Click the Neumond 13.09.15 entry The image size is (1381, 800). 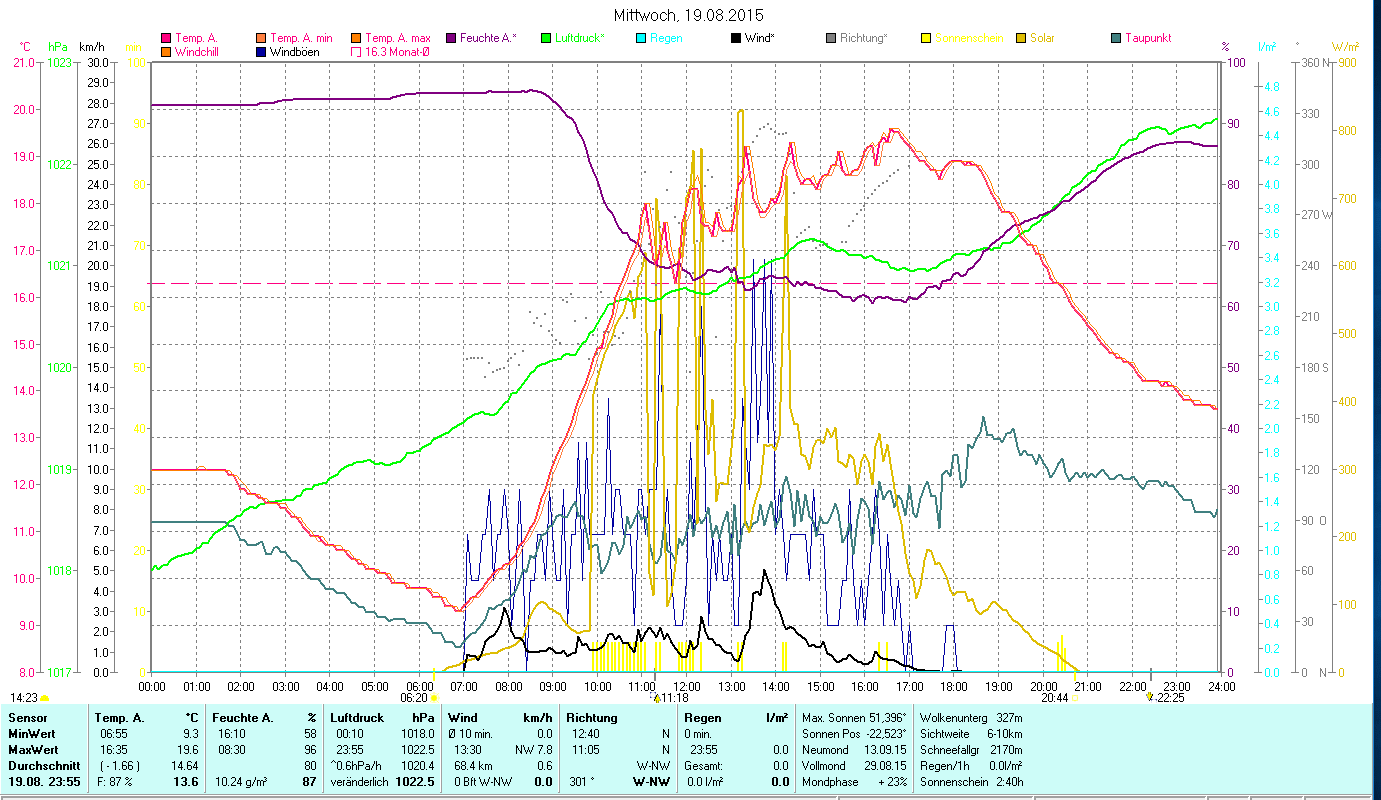[x=855, y=750]
